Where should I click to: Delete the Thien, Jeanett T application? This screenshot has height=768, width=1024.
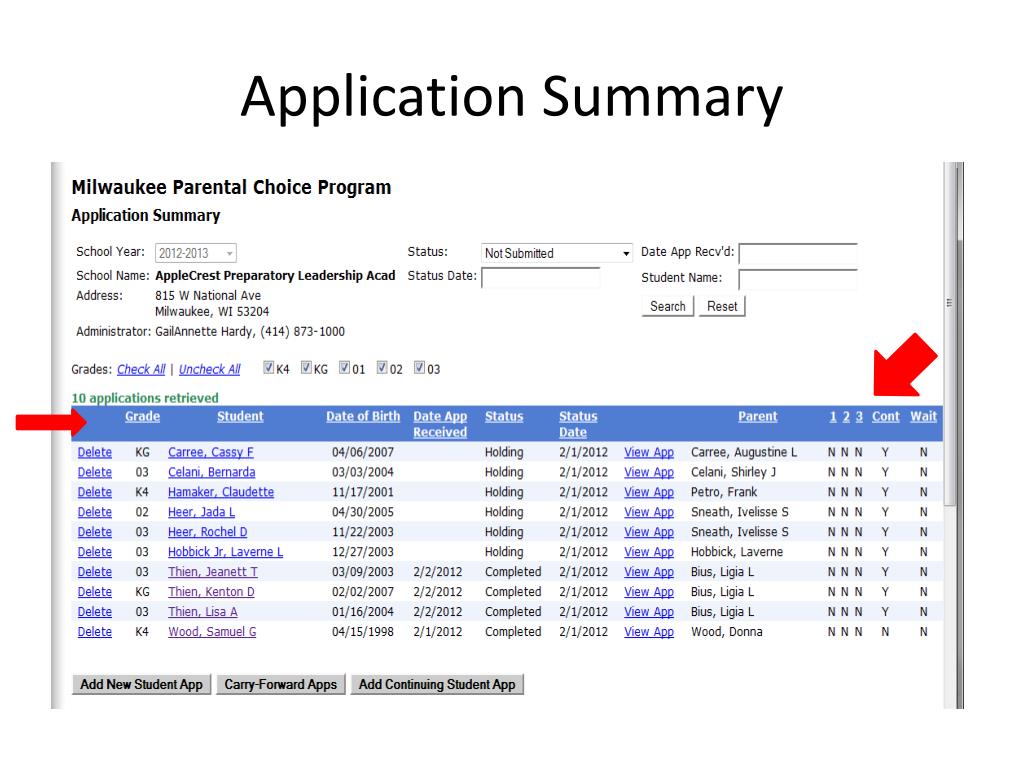click(x=95, y=571)
